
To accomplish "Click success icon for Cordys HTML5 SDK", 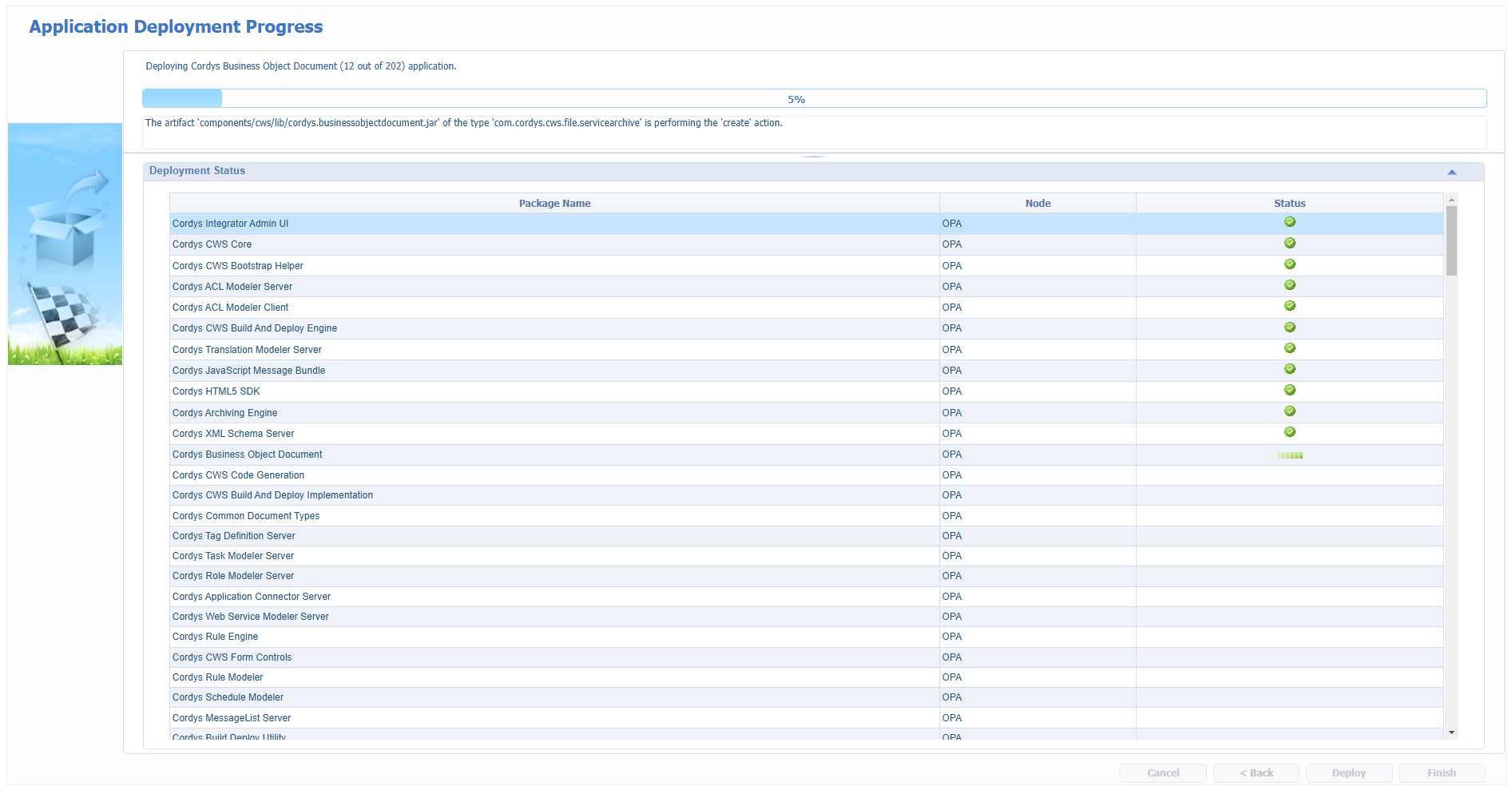I will [x=1289, y=391].
